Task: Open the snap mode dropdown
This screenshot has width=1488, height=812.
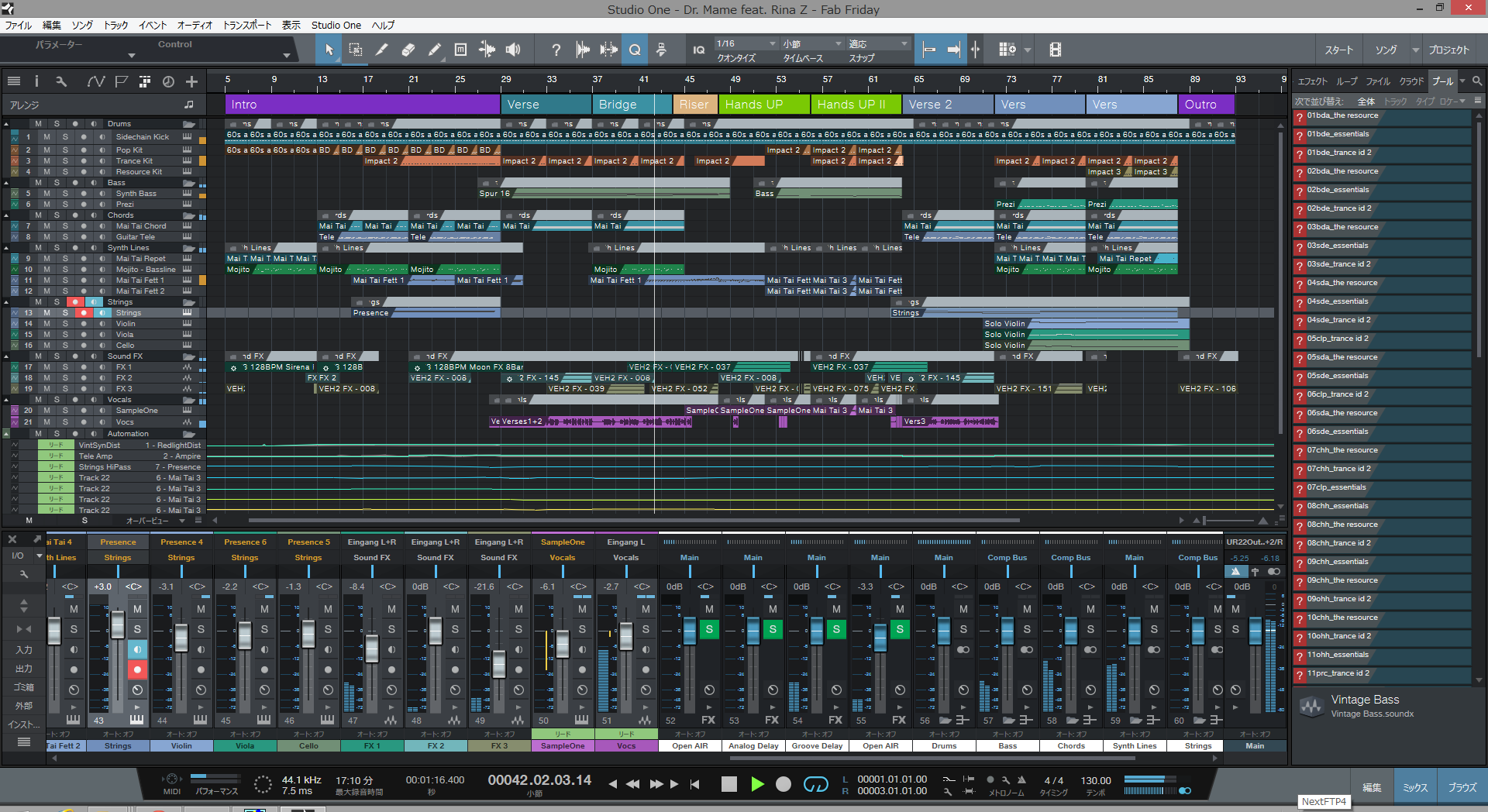Action: click(x=877, y=43)
